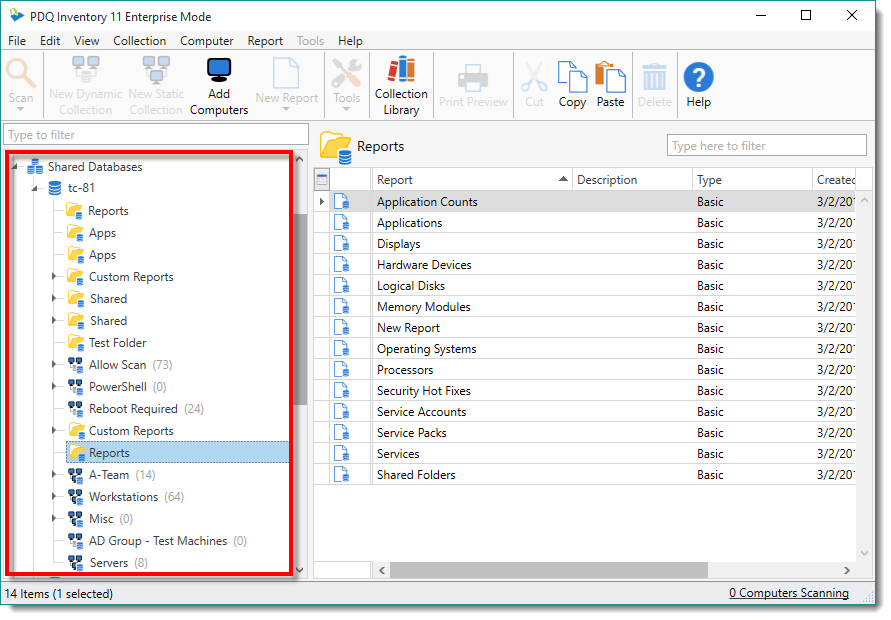
Task: Open the Report menu
Action: tap(265, 41)
